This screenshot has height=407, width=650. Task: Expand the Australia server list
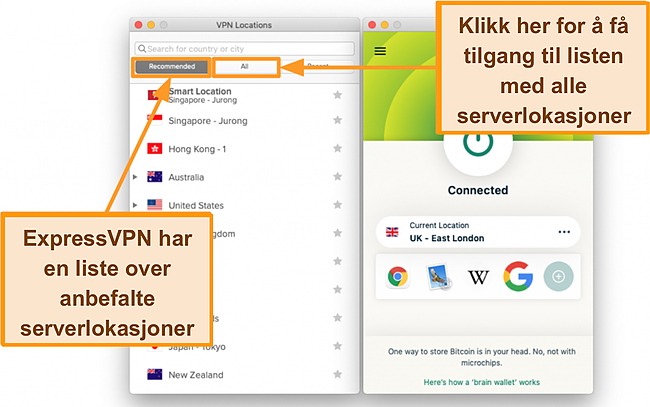pyautogui.click(x=135, y=177)
